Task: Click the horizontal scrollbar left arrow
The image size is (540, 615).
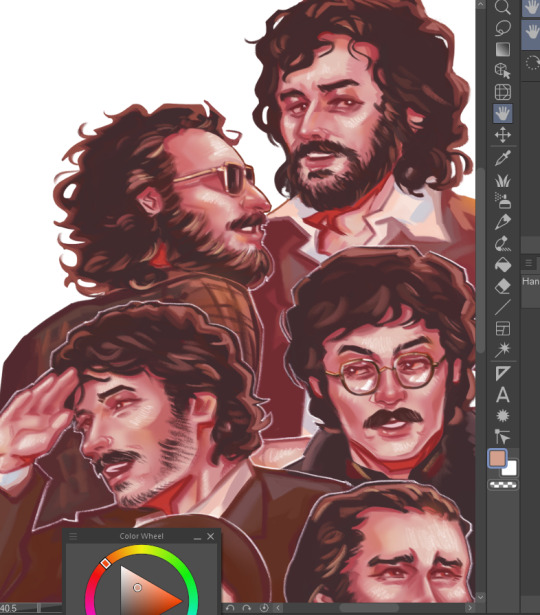Action: (278, 608)
